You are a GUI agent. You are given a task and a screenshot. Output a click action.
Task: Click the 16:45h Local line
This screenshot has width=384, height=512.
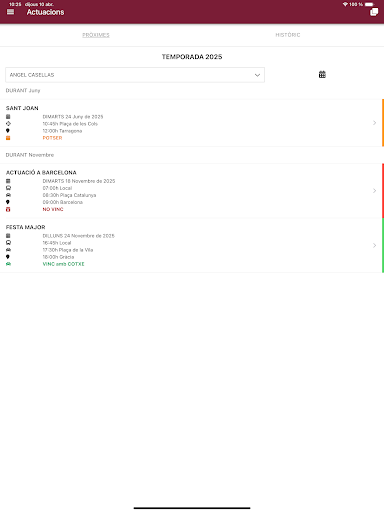tap(57, 243)
